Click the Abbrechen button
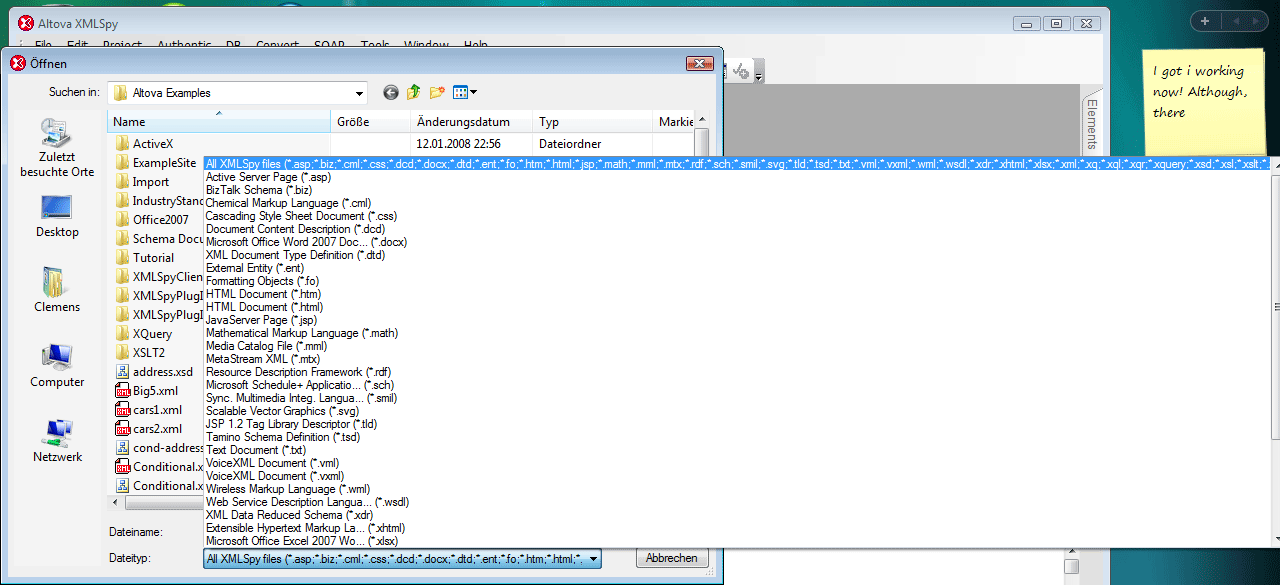The image size is (1280, 585). 671,559
